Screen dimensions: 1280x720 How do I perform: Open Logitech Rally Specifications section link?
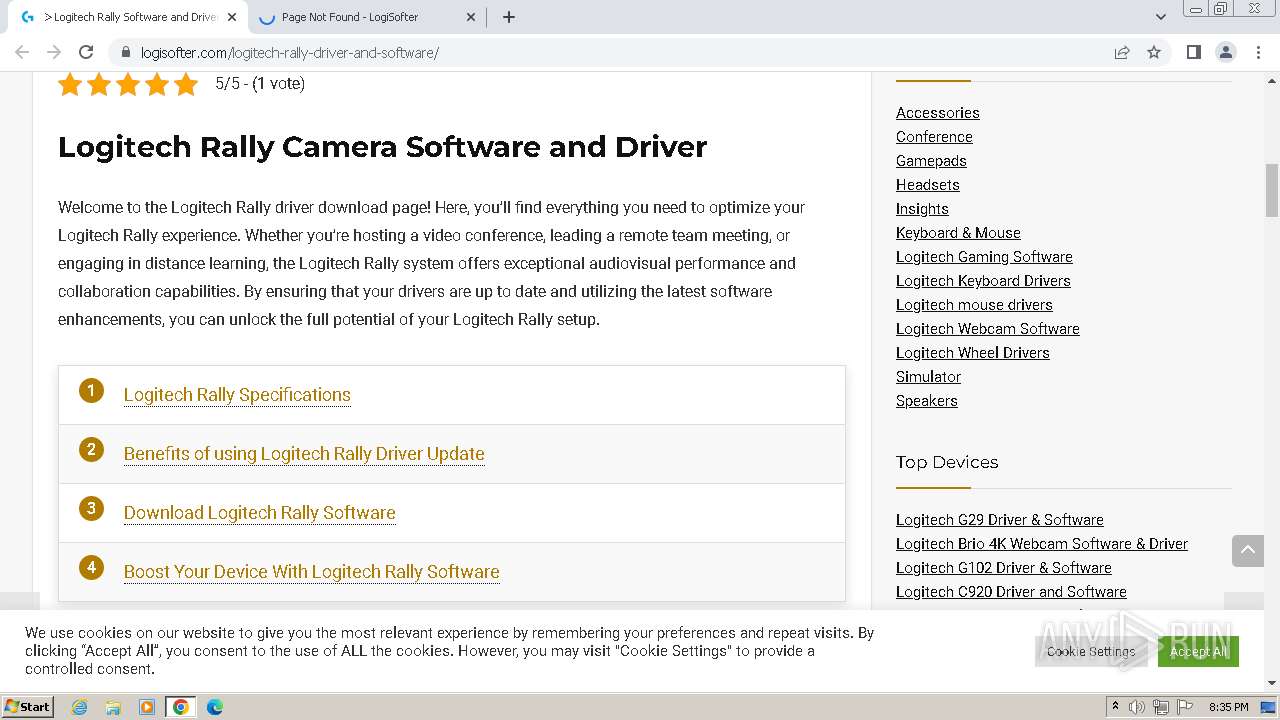(237, 395)
